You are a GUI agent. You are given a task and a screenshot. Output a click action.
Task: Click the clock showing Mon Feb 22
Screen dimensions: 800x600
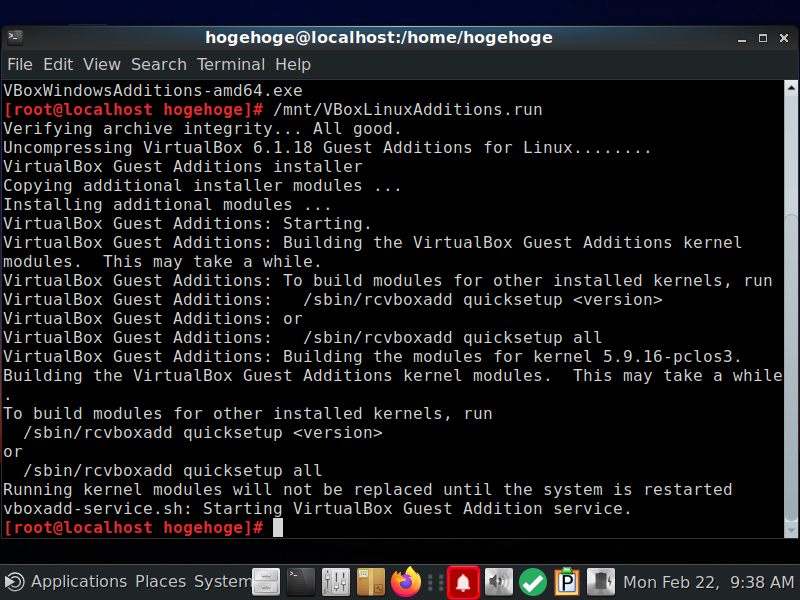coord(709,582)
